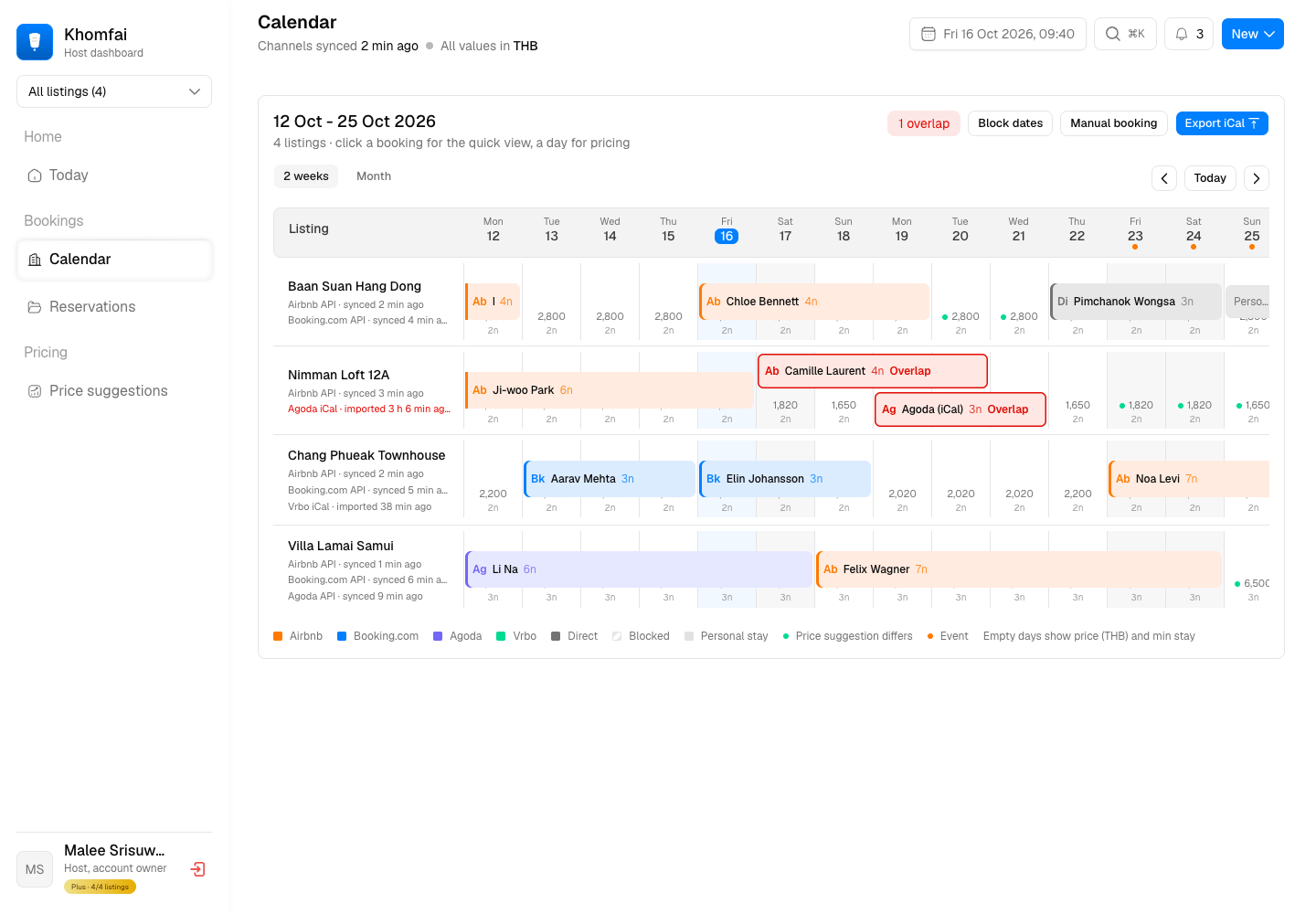Open Felix Wagner booking
This screenshot has width=1316, height=914.
tap(1019, 569)
